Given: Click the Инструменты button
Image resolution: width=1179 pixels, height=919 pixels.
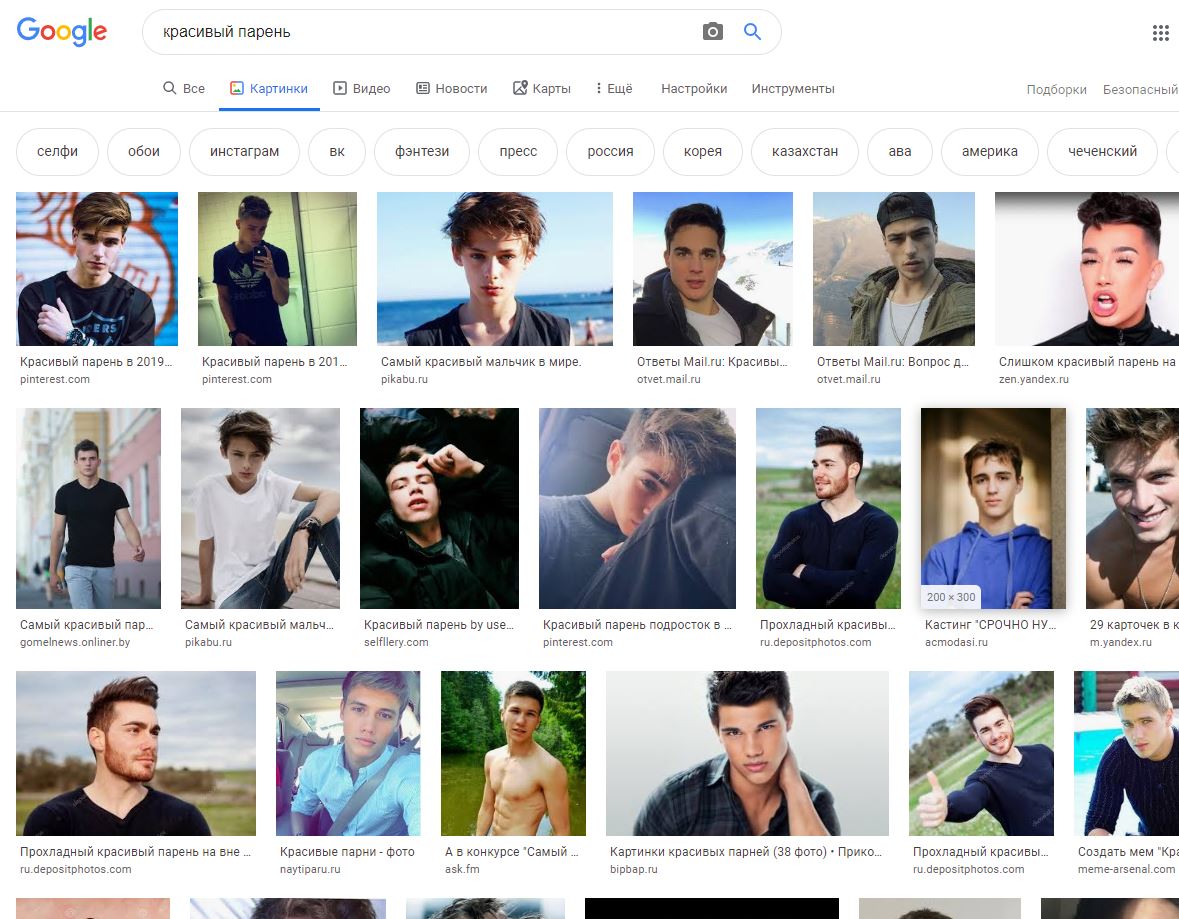Looking at the screenshot, I should tap(793, 89).
